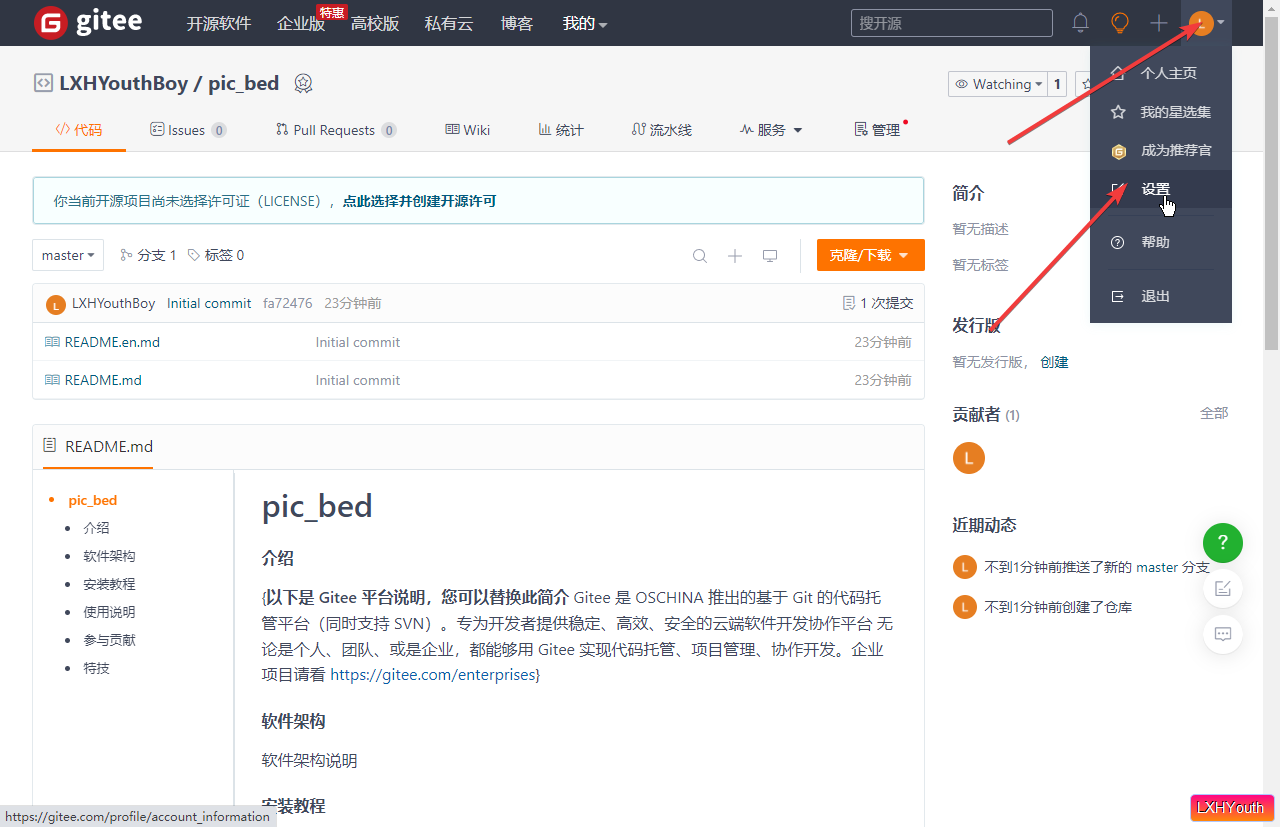This screenshot has width=1280, height=827.
Task: Click the add-file plus icon near clone button
Action: (x=734, y=255)
